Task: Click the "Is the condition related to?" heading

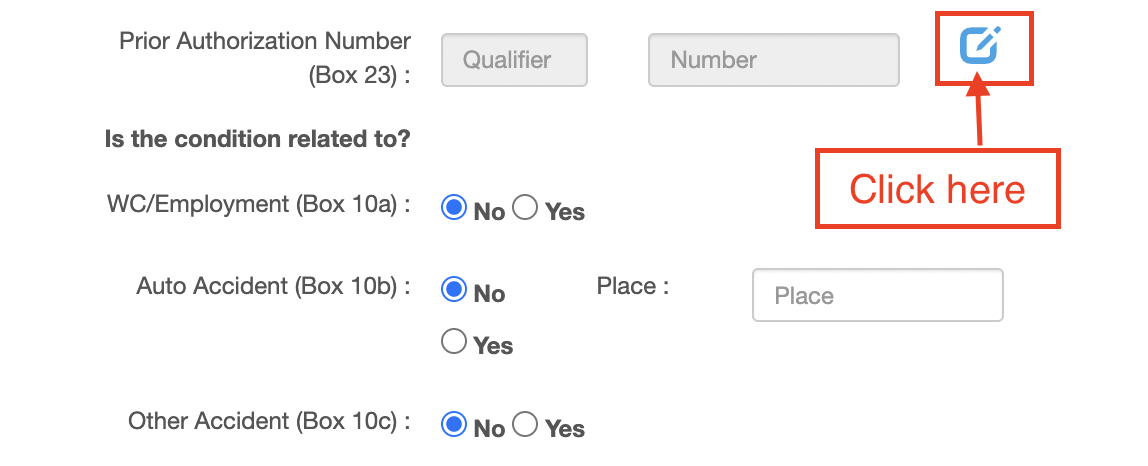Action: pos(257,139)
